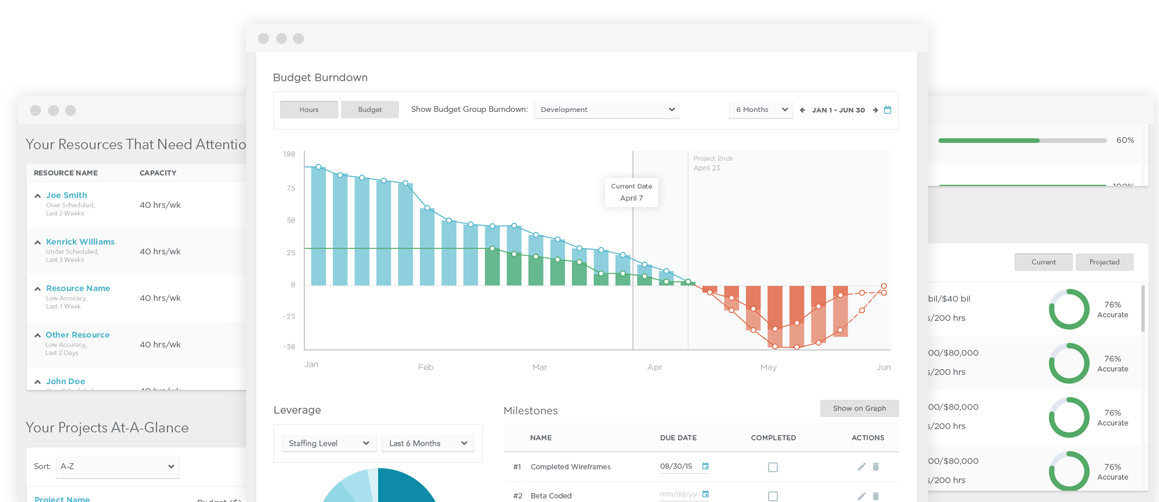Image resolution: width=1159 pixels, height=502 pixels.
Task: Select the Hours tab in Budget Burndown
Action: 309,109
